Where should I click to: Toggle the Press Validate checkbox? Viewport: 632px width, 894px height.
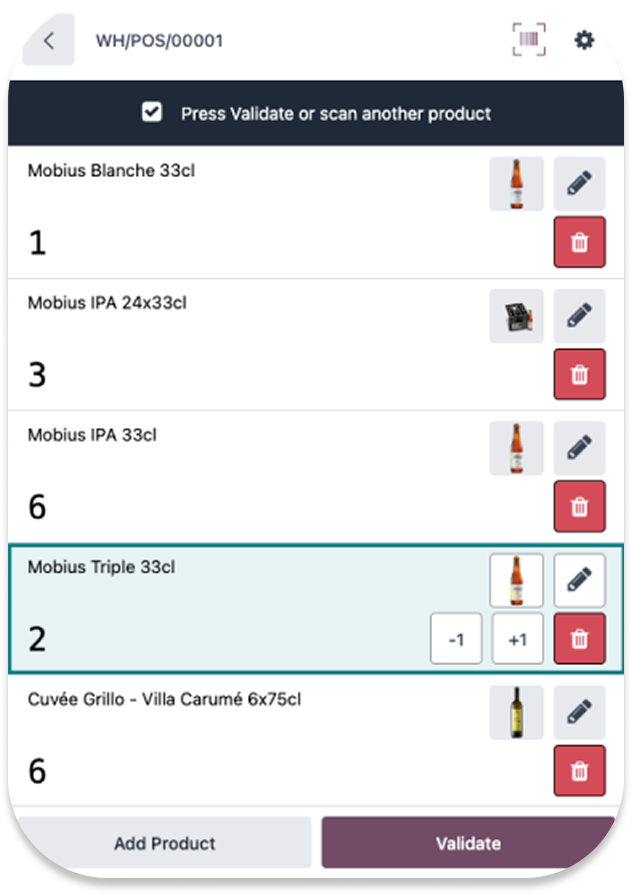[152, 113]
